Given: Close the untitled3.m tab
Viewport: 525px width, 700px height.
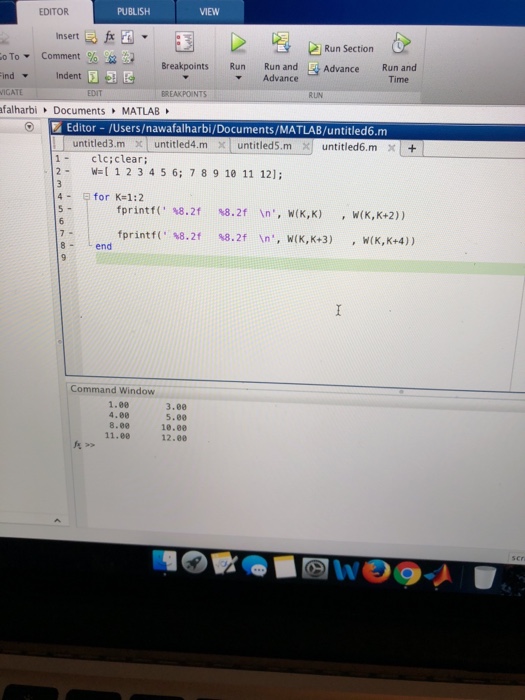Looking at the screenshot, I should click(x=139, y=144).
